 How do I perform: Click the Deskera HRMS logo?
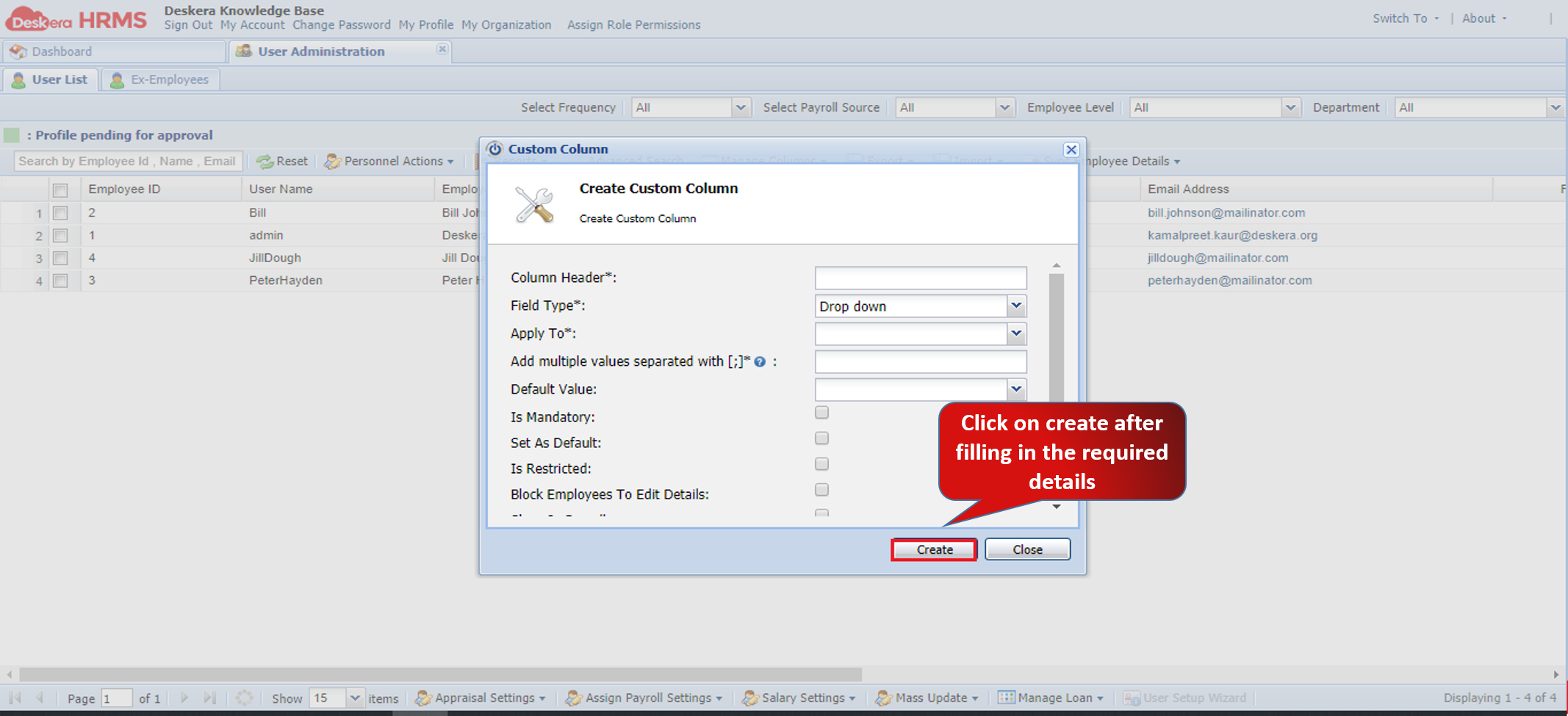click(x=76, y=19)
